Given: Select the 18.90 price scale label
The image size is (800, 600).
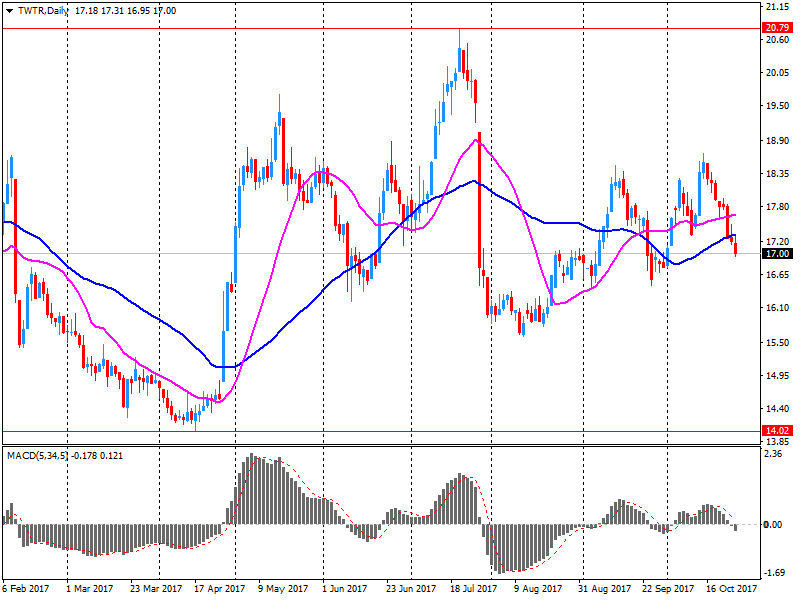Looking at the screenshot, I should click(777, 140).
